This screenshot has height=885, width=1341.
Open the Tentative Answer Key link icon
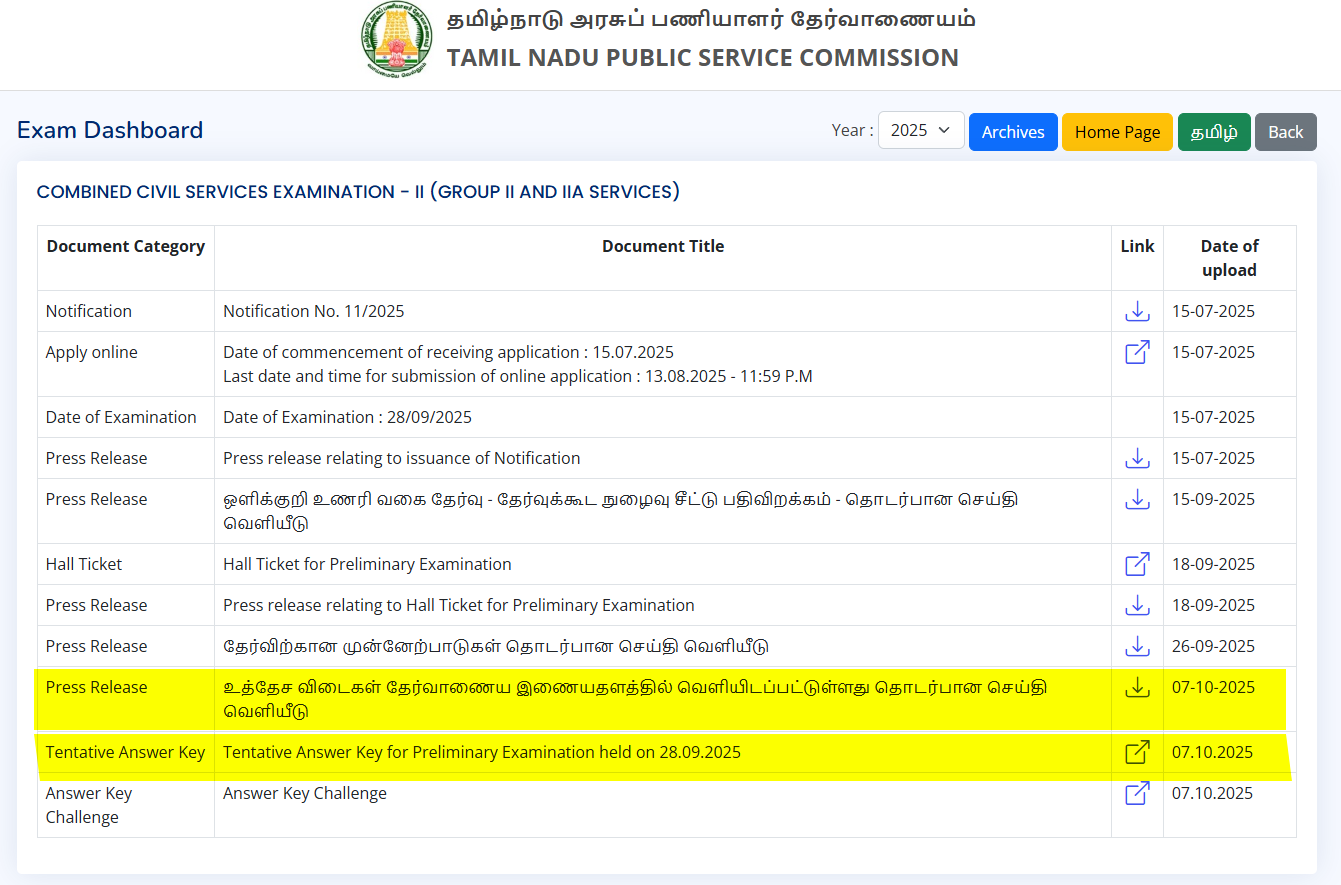[1137, 752]
